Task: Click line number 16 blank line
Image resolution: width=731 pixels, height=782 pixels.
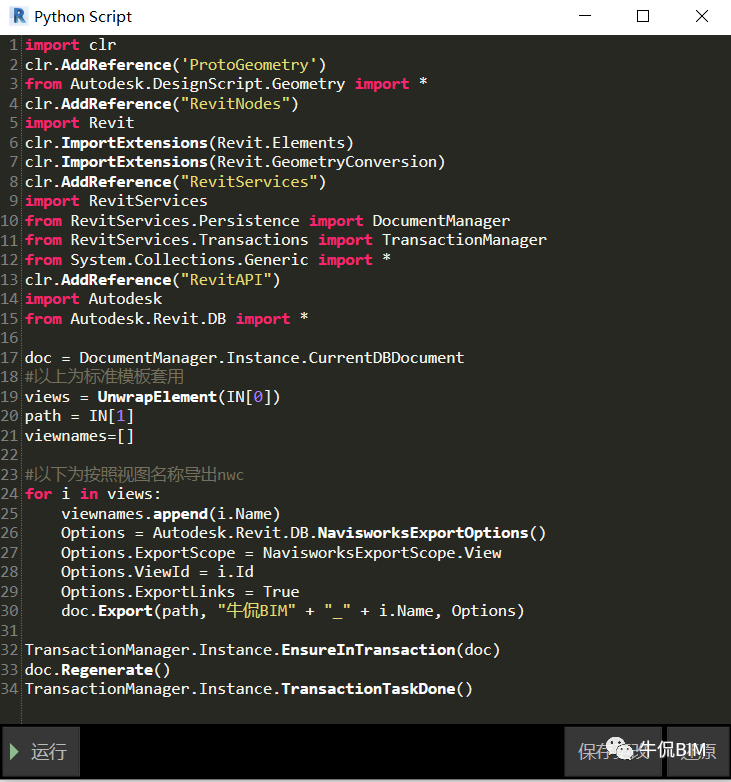Action: tap(9, 338)
